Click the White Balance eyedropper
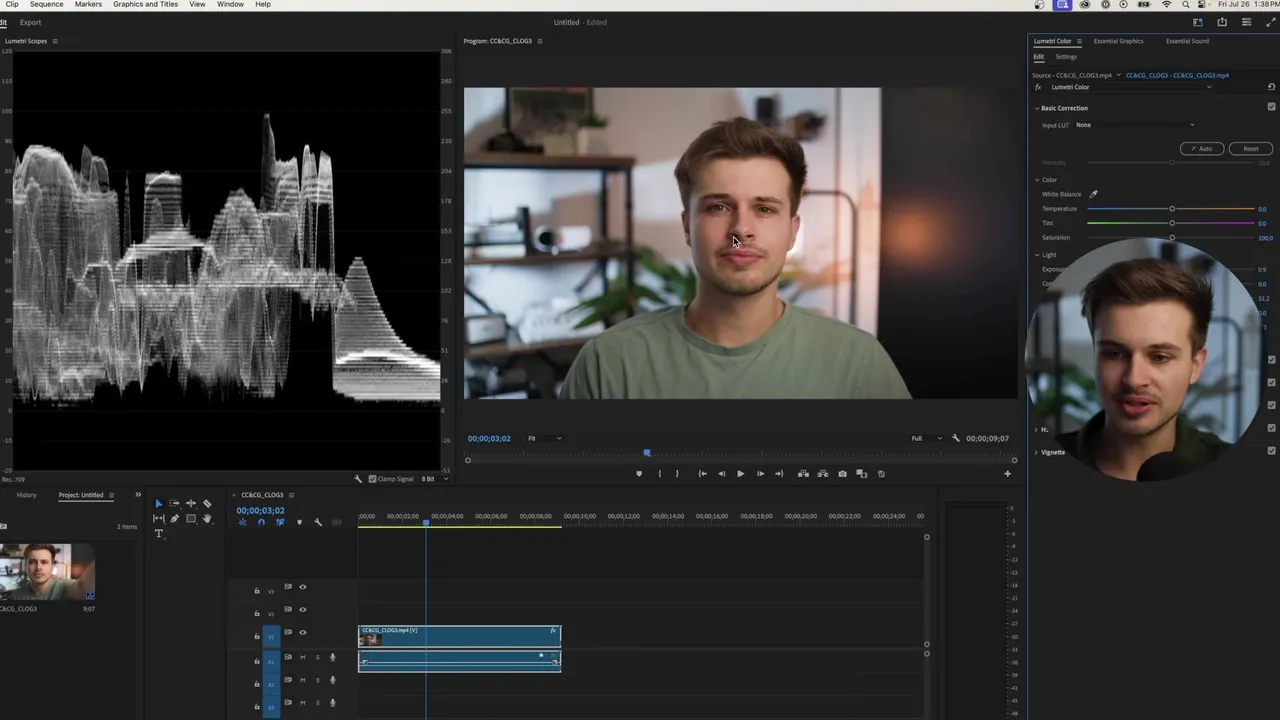 [1093, 194]
